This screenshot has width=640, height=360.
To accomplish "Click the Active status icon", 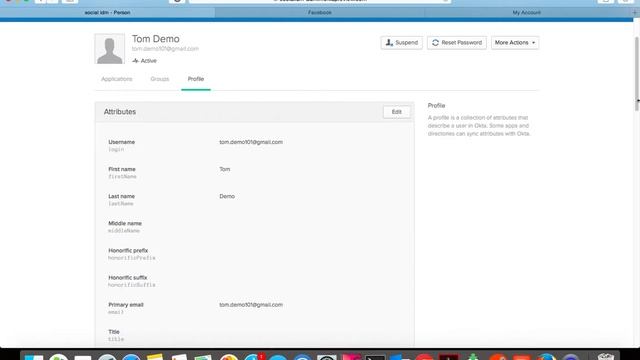I will 136,61.
